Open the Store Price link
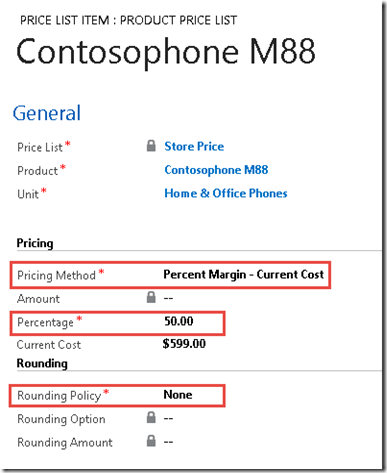The height and width of the screenshot is (473, 387). [194, 146]
